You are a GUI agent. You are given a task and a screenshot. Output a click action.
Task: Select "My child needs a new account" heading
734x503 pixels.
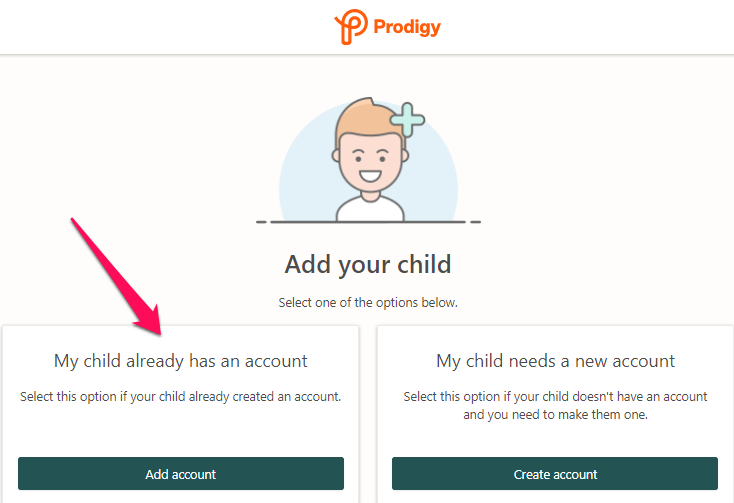click(x=555, y=361)
